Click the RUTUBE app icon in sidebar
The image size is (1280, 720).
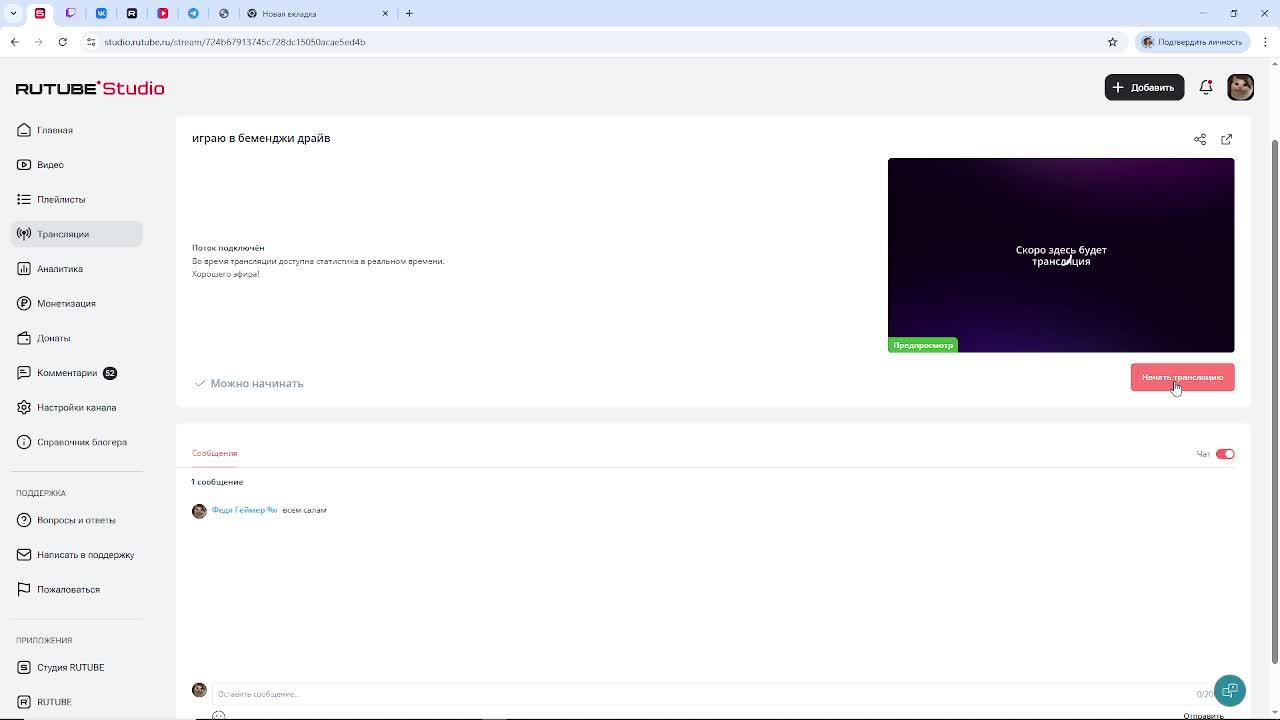pyautogui.click(x=24, y=702)
